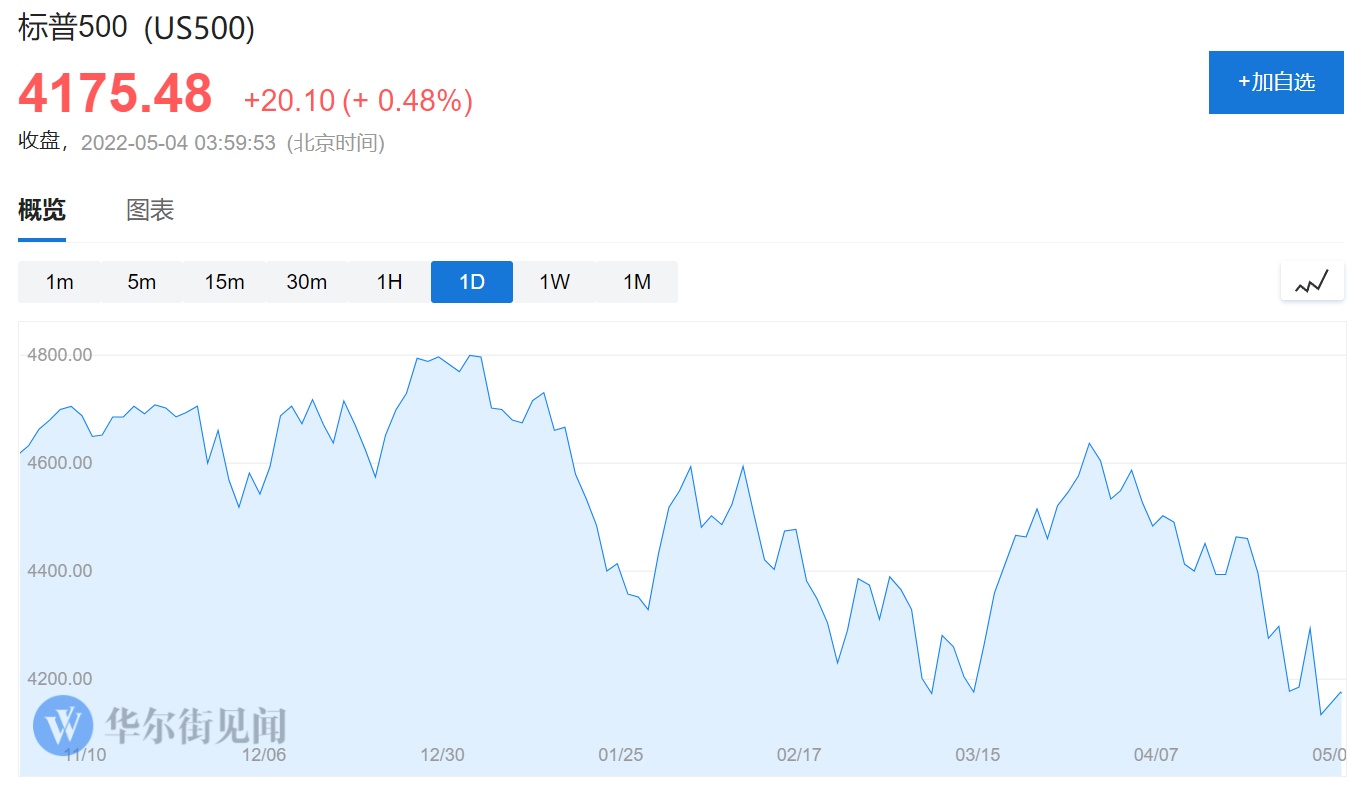Choose the 15m interval
1361x790 pixels.
[224, 282]
